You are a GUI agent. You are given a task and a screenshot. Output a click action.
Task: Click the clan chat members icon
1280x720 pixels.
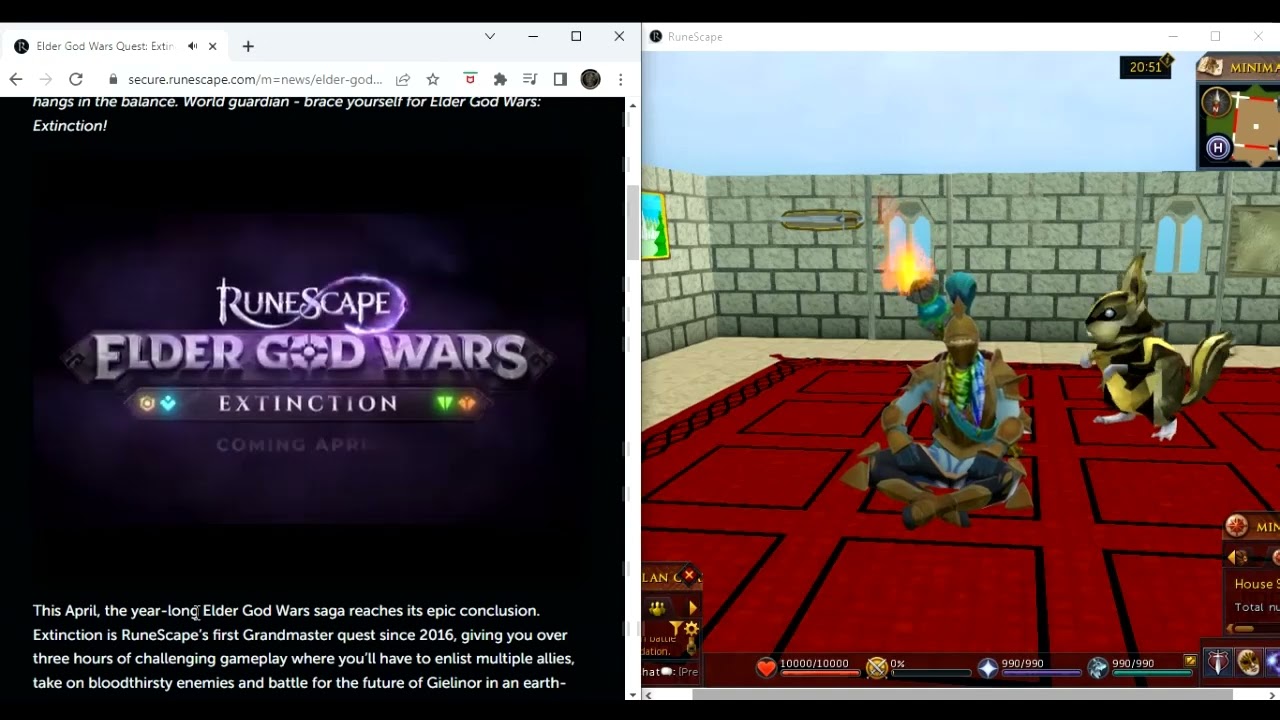[657, 608]
